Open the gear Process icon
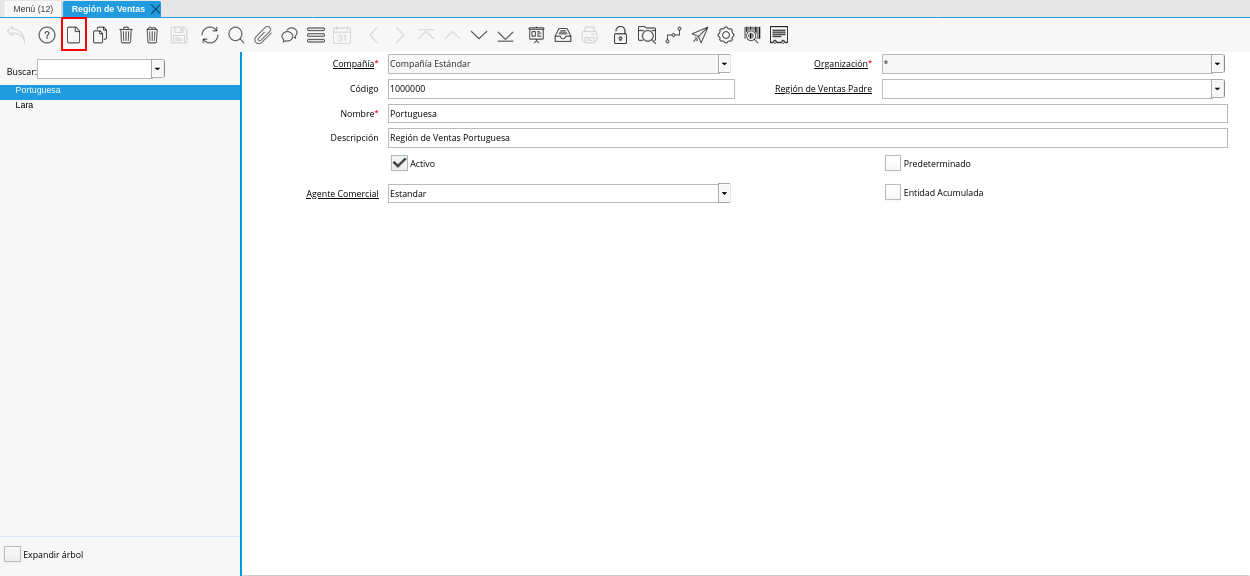 point(726,35)
